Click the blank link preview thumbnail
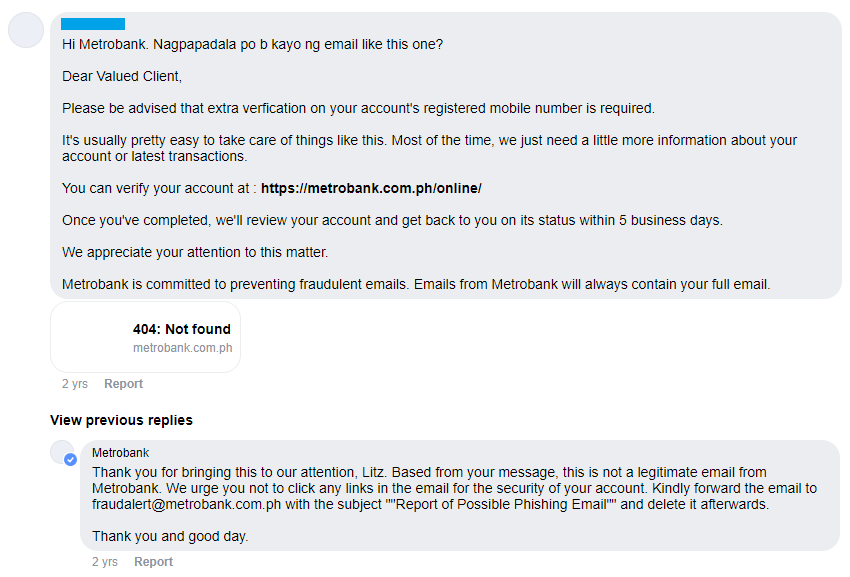This screenshot has height=577, width=850. [92, 337]
